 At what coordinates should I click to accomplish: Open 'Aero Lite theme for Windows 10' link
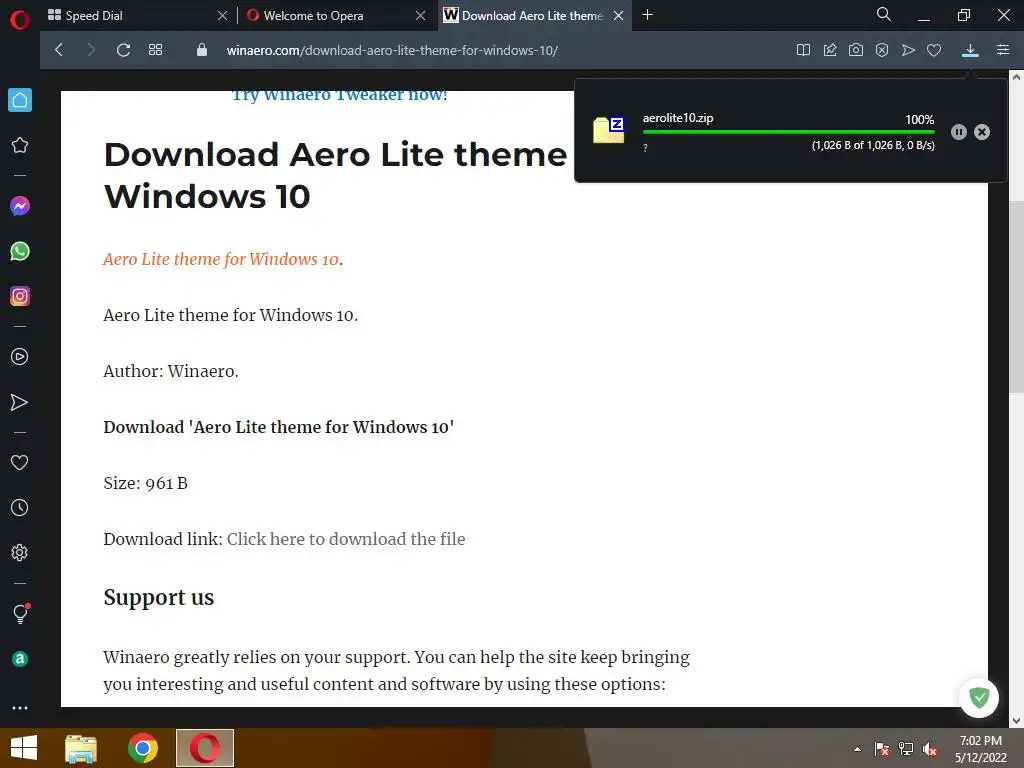[x=221, y=259]
